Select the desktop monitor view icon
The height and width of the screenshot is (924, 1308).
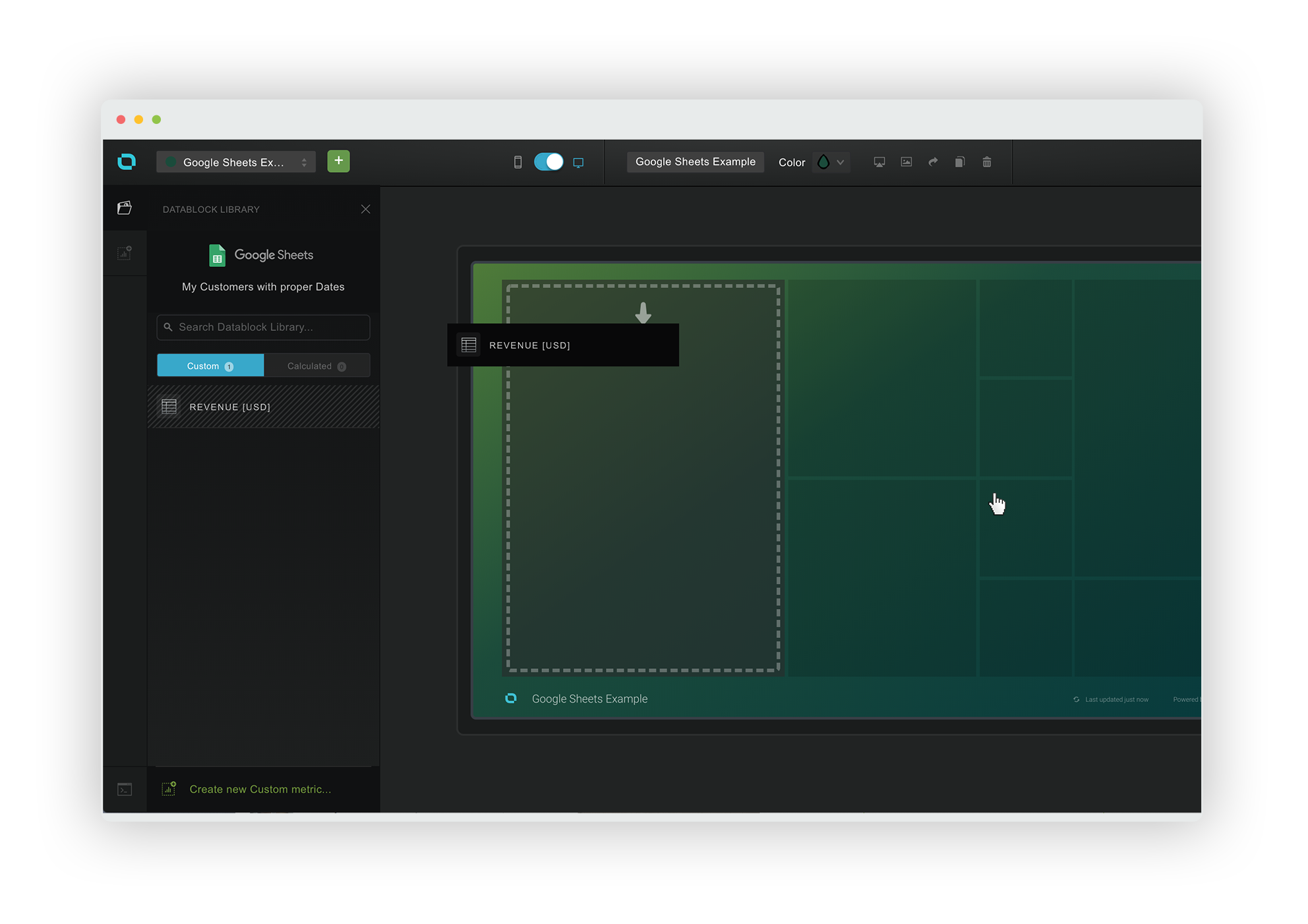pyautogui.click(x=578, y=163)
